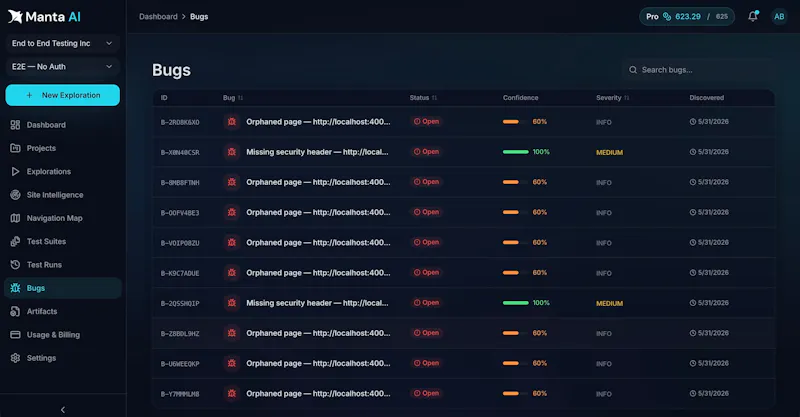Open the Explorations play icon

point(15,171)
